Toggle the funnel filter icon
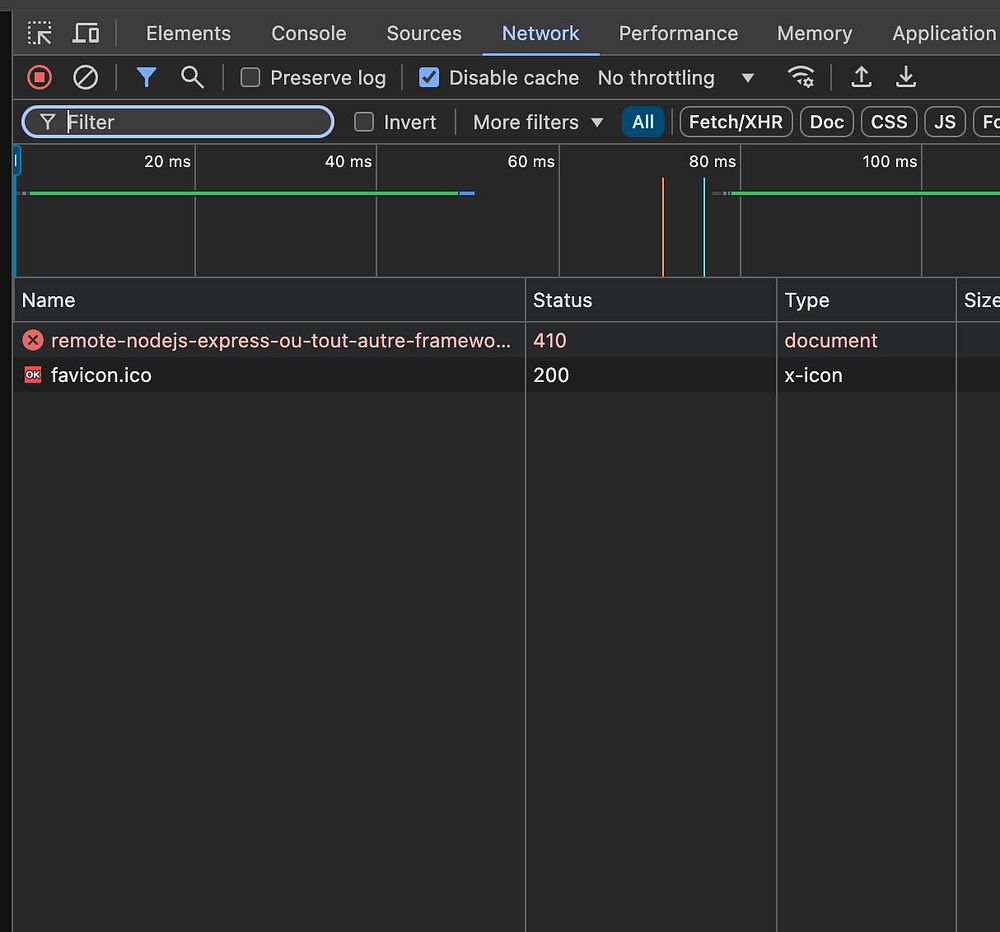The width and height of the screenshot is (1000, 932). 146,77
